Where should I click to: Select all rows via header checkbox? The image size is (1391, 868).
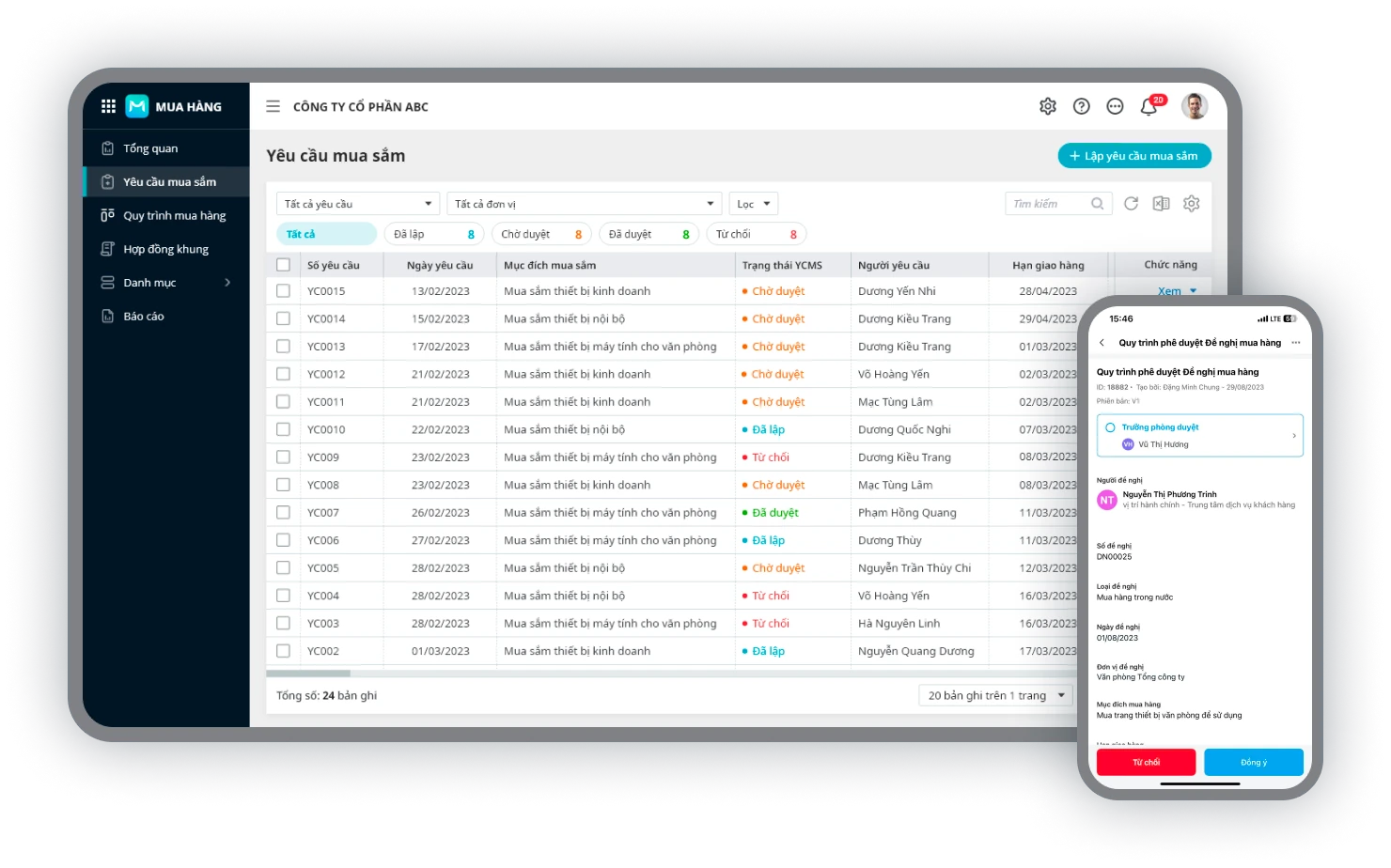(283, 265)
